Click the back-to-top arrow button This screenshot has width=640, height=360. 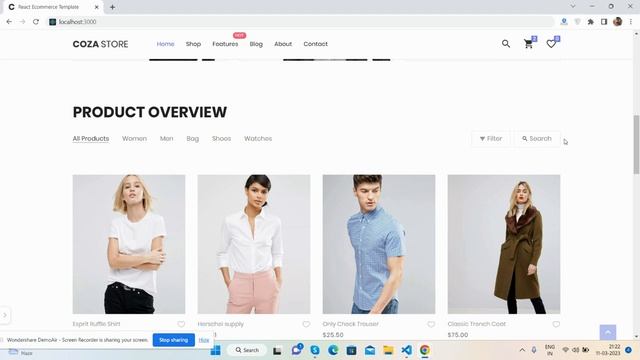608,332
